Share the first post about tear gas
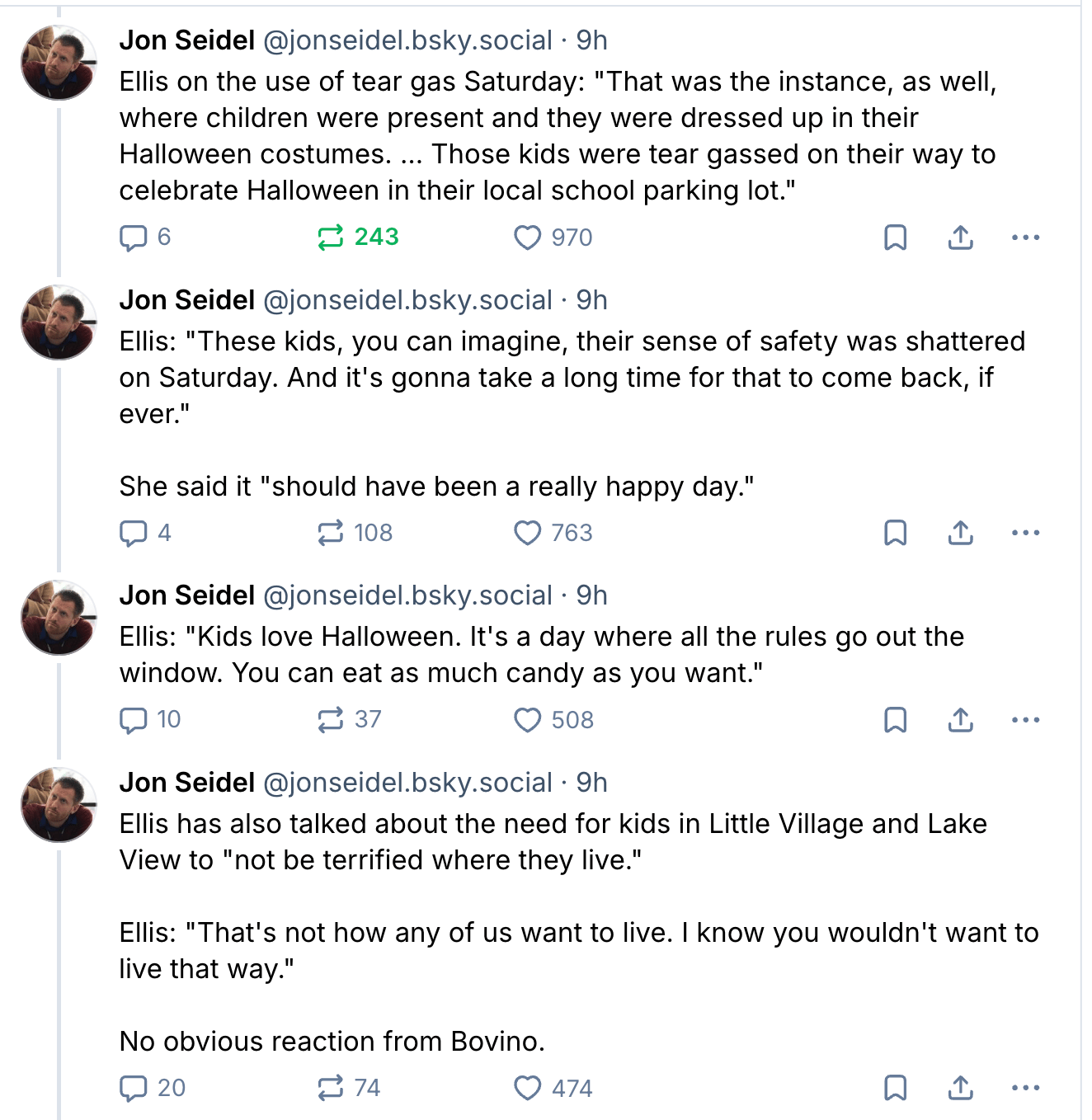The image size is (1092, 1120). [960, 238]
